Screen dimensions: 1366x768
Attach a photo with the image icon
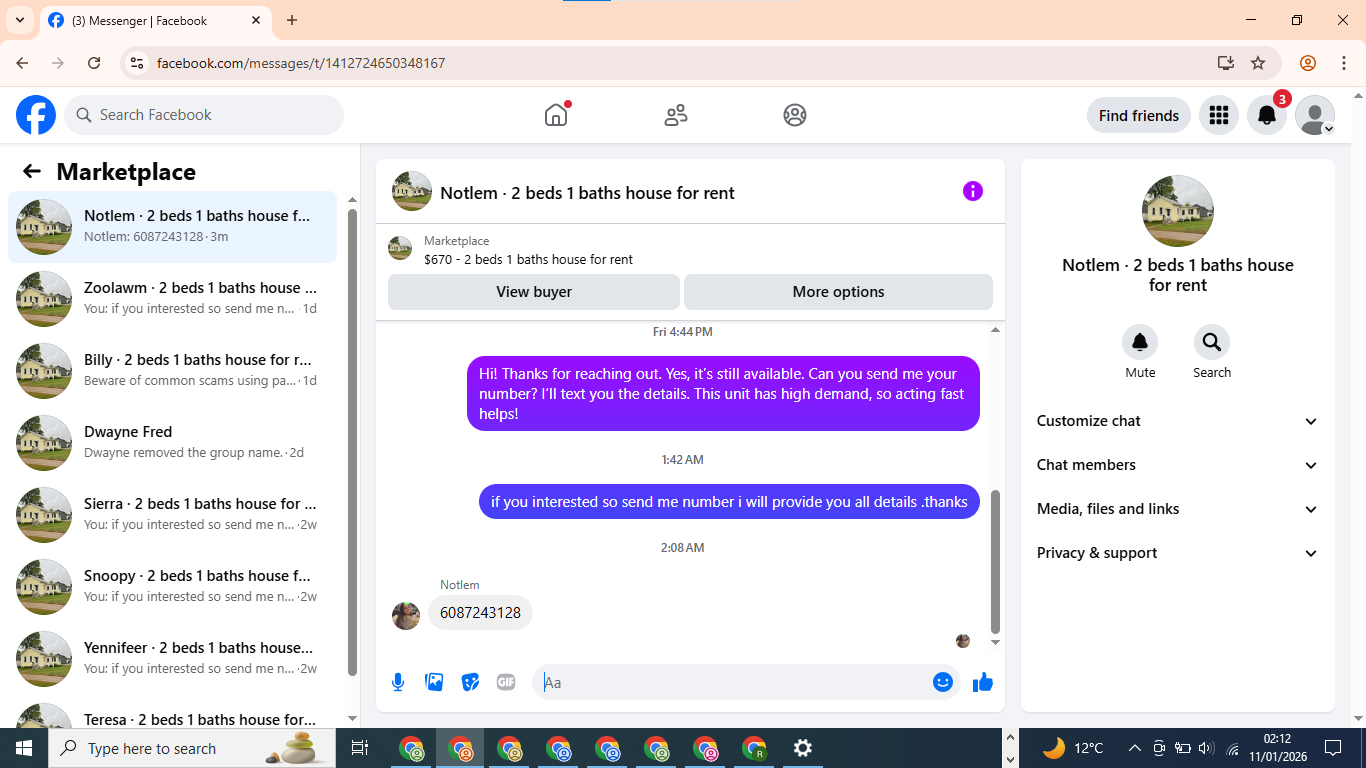[434, 682]
